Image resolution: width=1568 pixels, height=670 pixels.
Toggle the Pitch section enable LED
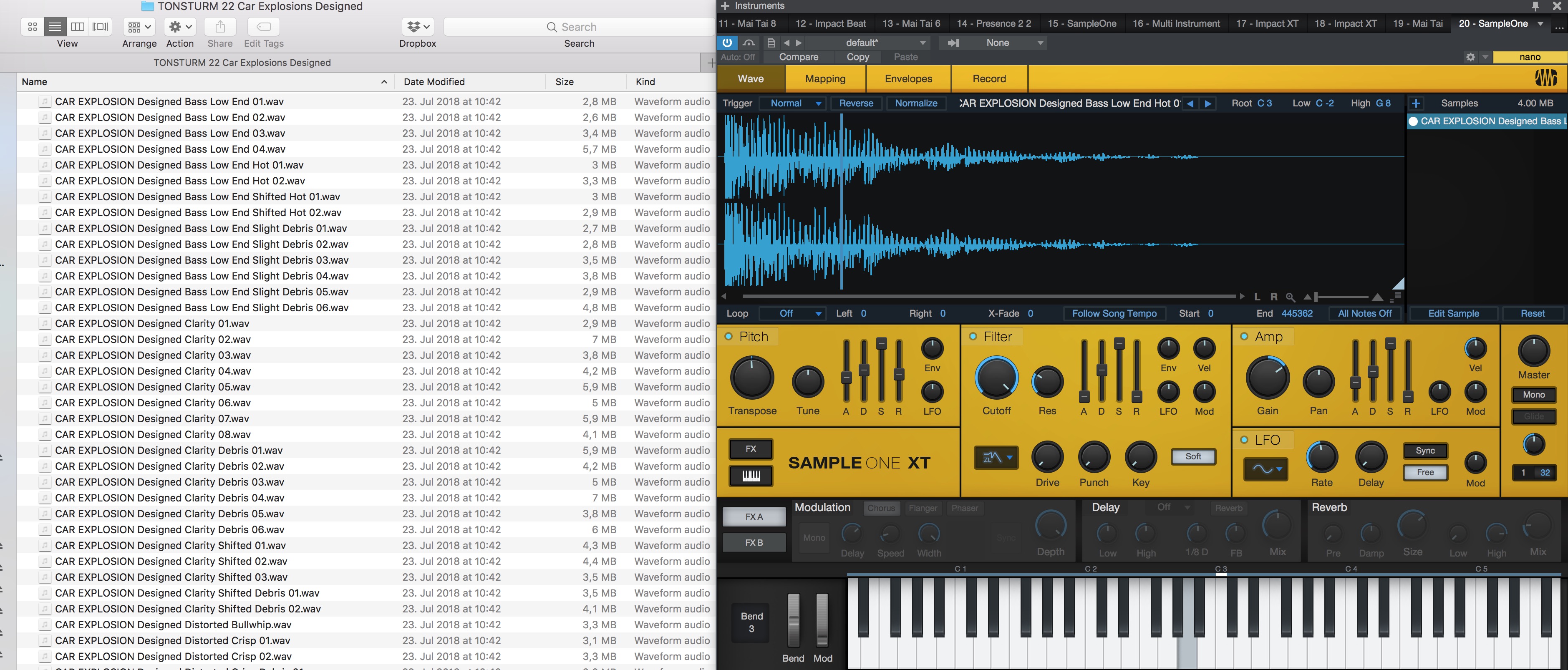(728, 337)
